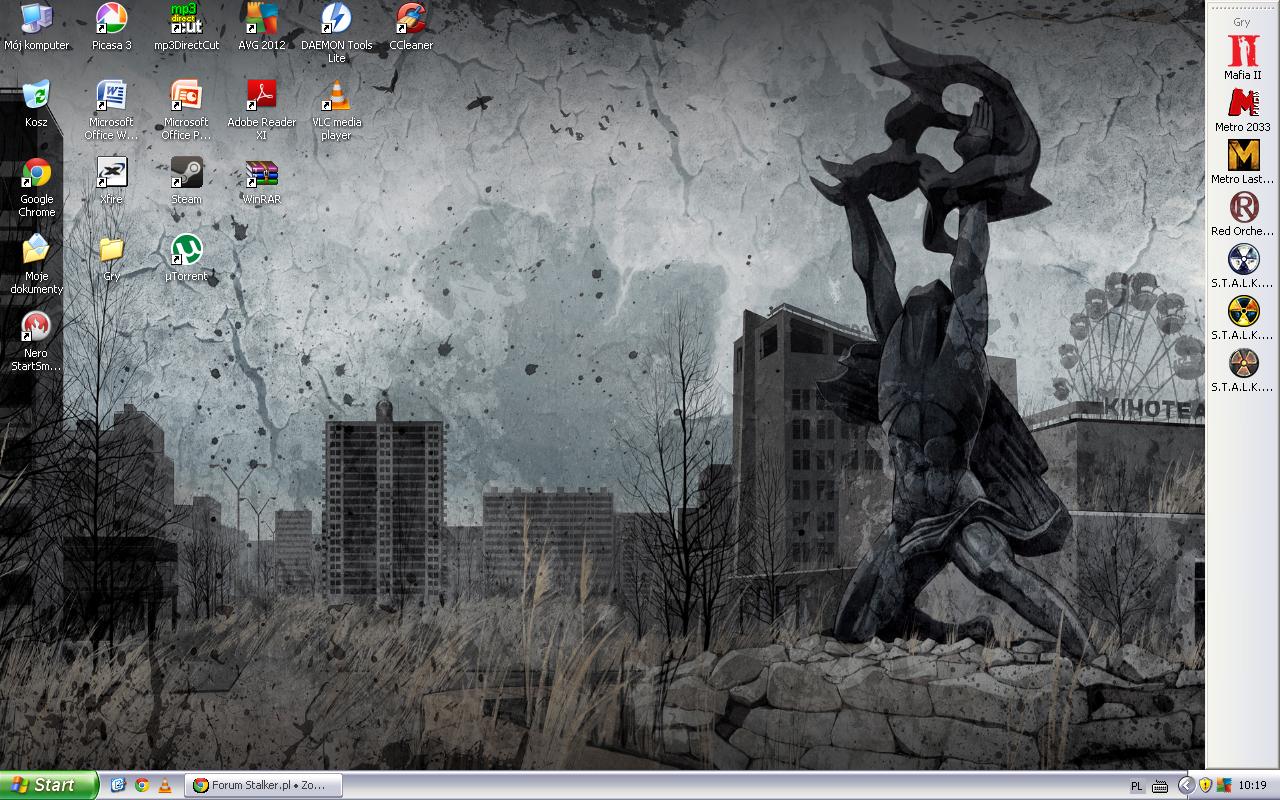Open the WinRAR desktop icon
Viewport: 1280px width, 800px height.
click(261, 181)
